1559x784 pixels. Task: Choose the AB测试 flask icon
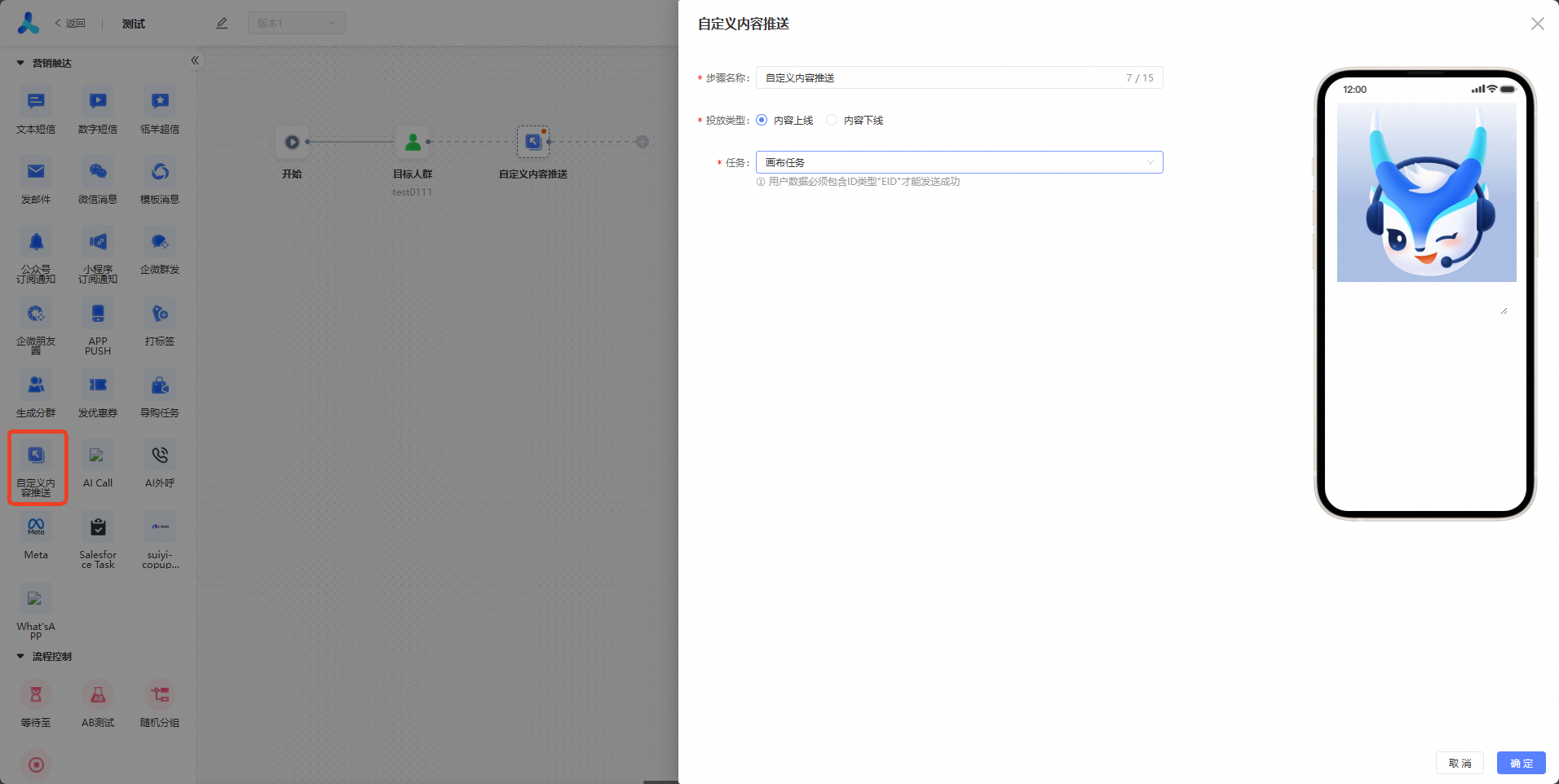98,694
